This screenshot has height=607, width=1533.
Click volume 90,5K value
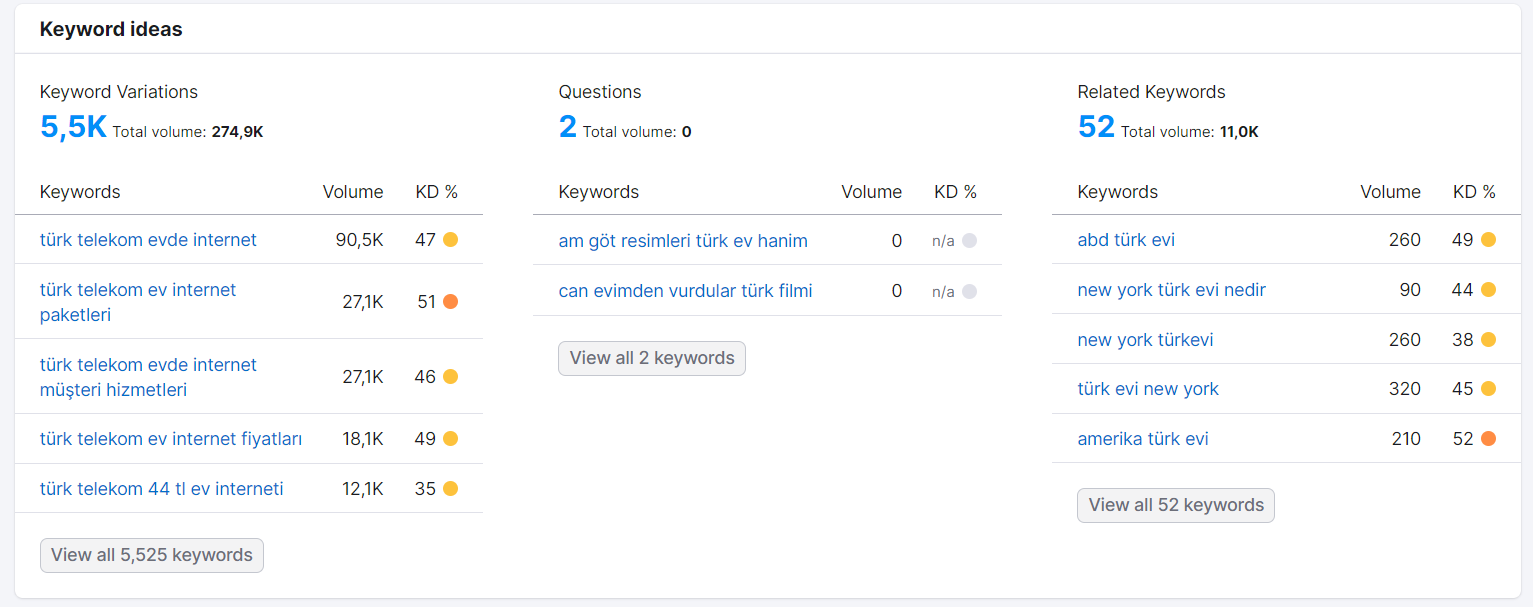(x=359, y=240)
